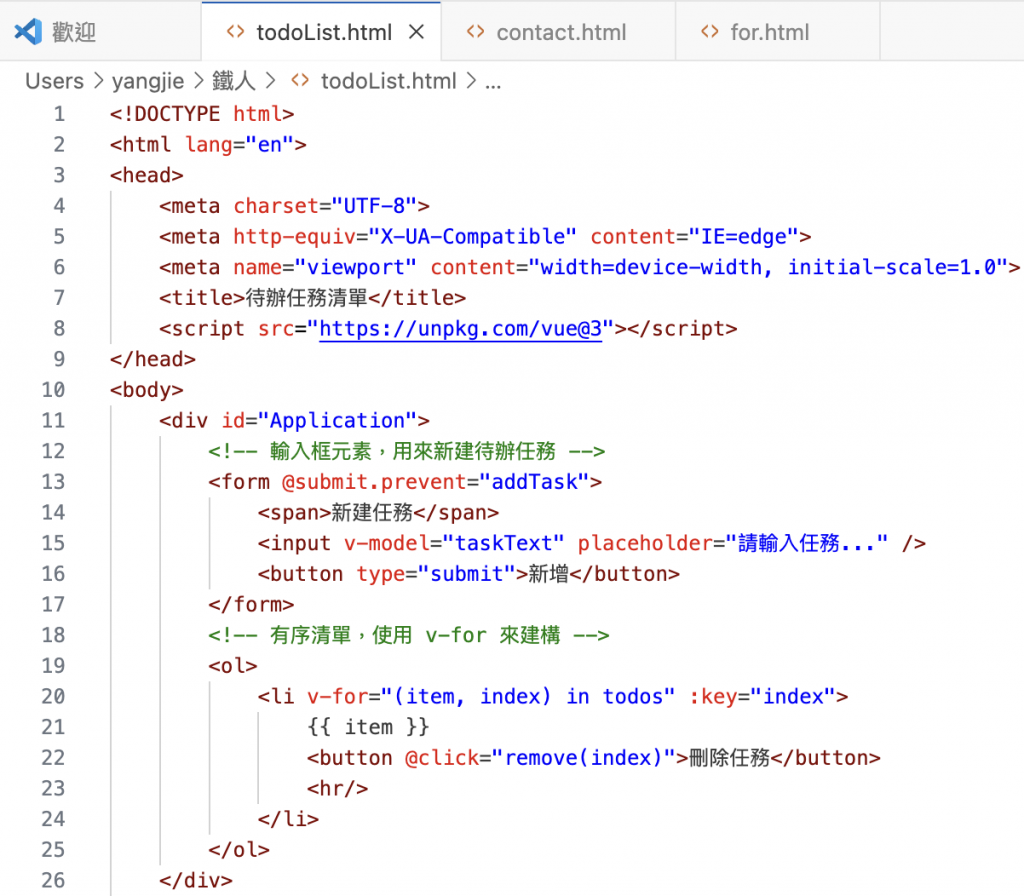Click the HTML file icon on for.html tab
Image resolution: width=1024 pixels, height=896 pixels.
pos(709,31)
